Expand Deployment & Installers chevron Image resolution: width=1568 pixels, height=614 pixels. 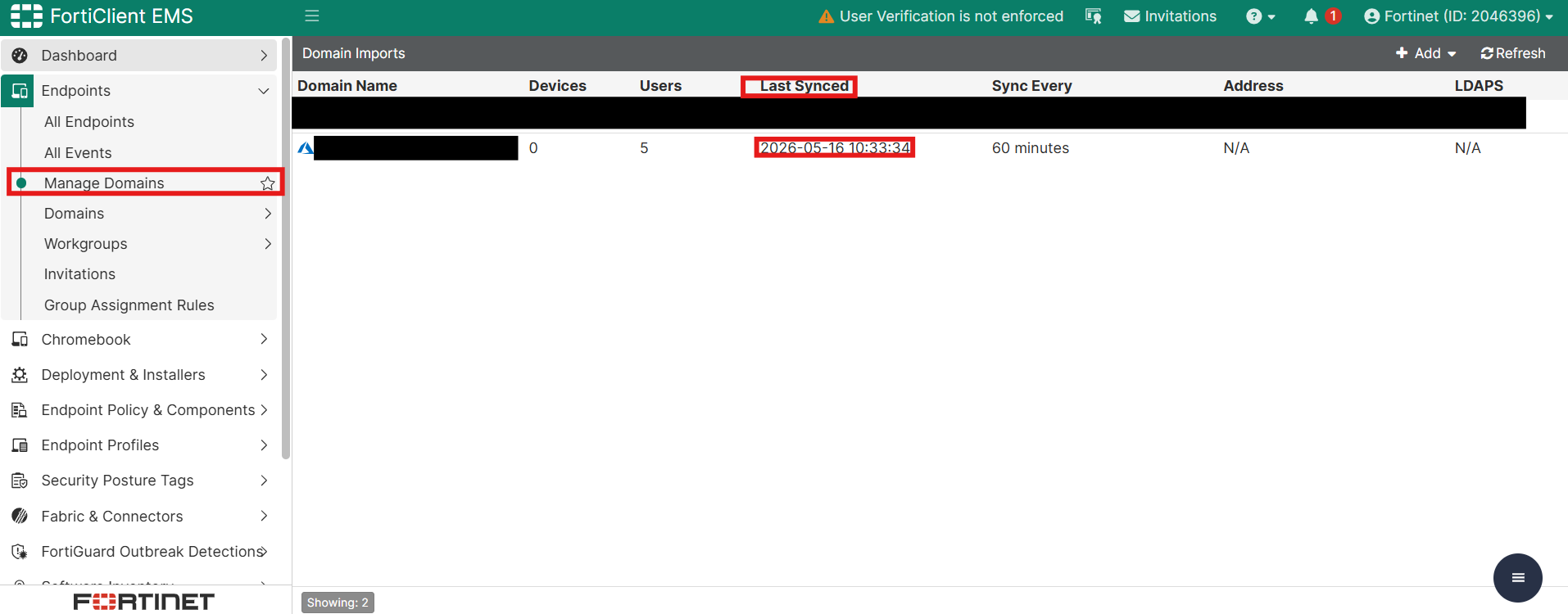point(264,375)
